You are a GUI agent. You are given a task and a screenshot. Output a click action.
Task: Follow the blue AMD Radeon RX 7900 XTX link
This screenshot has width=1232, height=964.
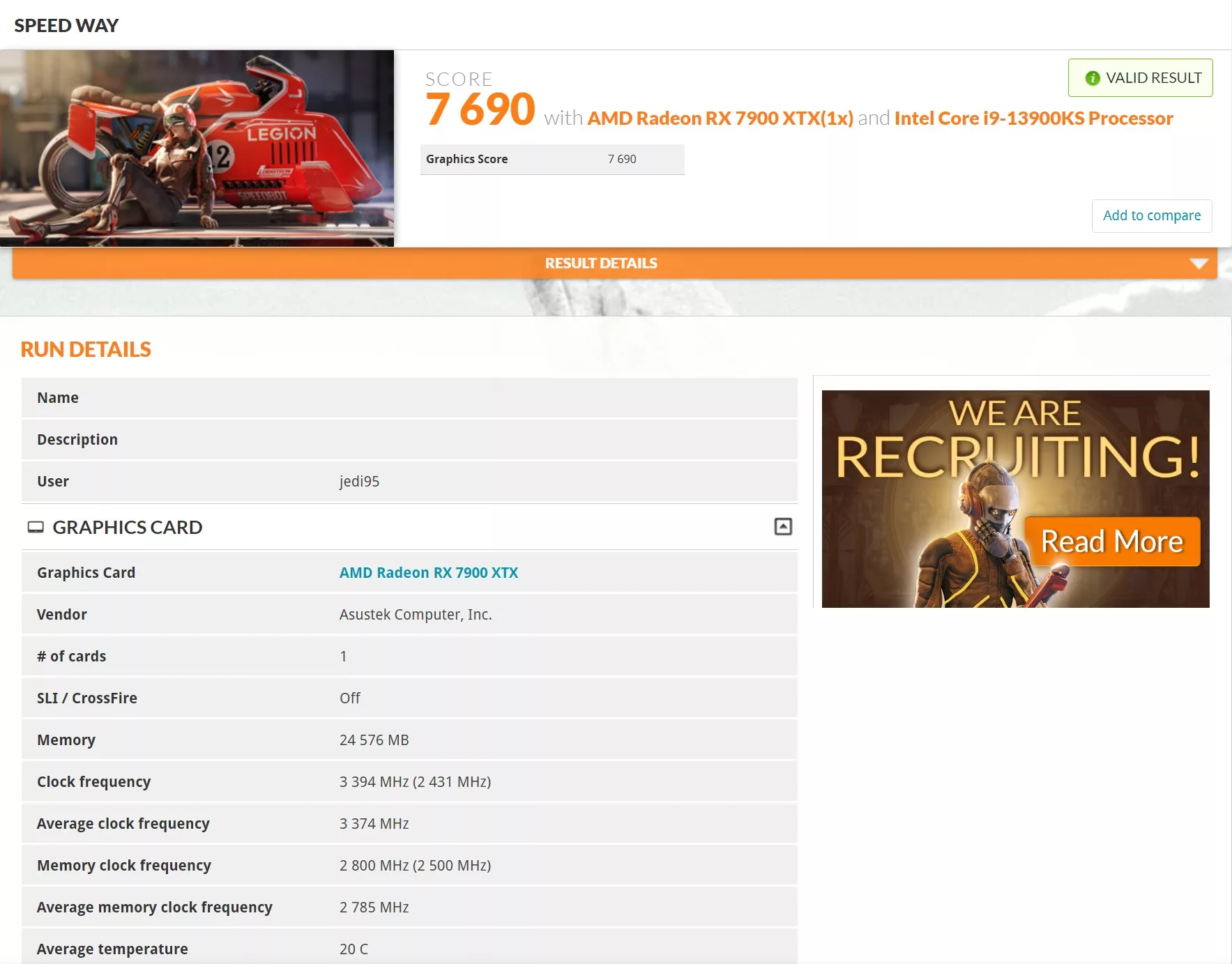[x=428, y=572]
